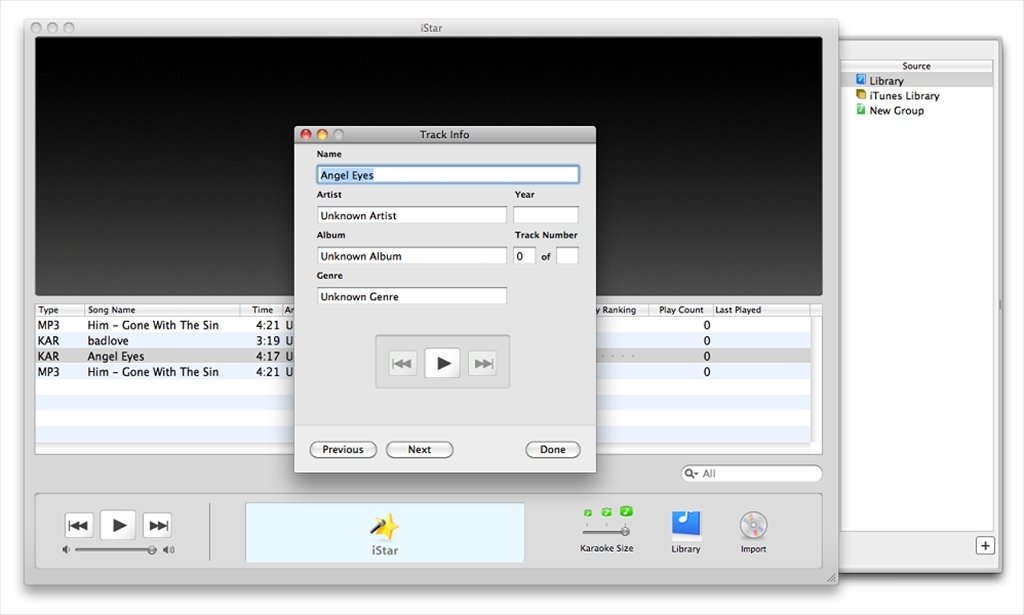Click the Previous button
The image size is (1024, 615).
pos(343,449)
